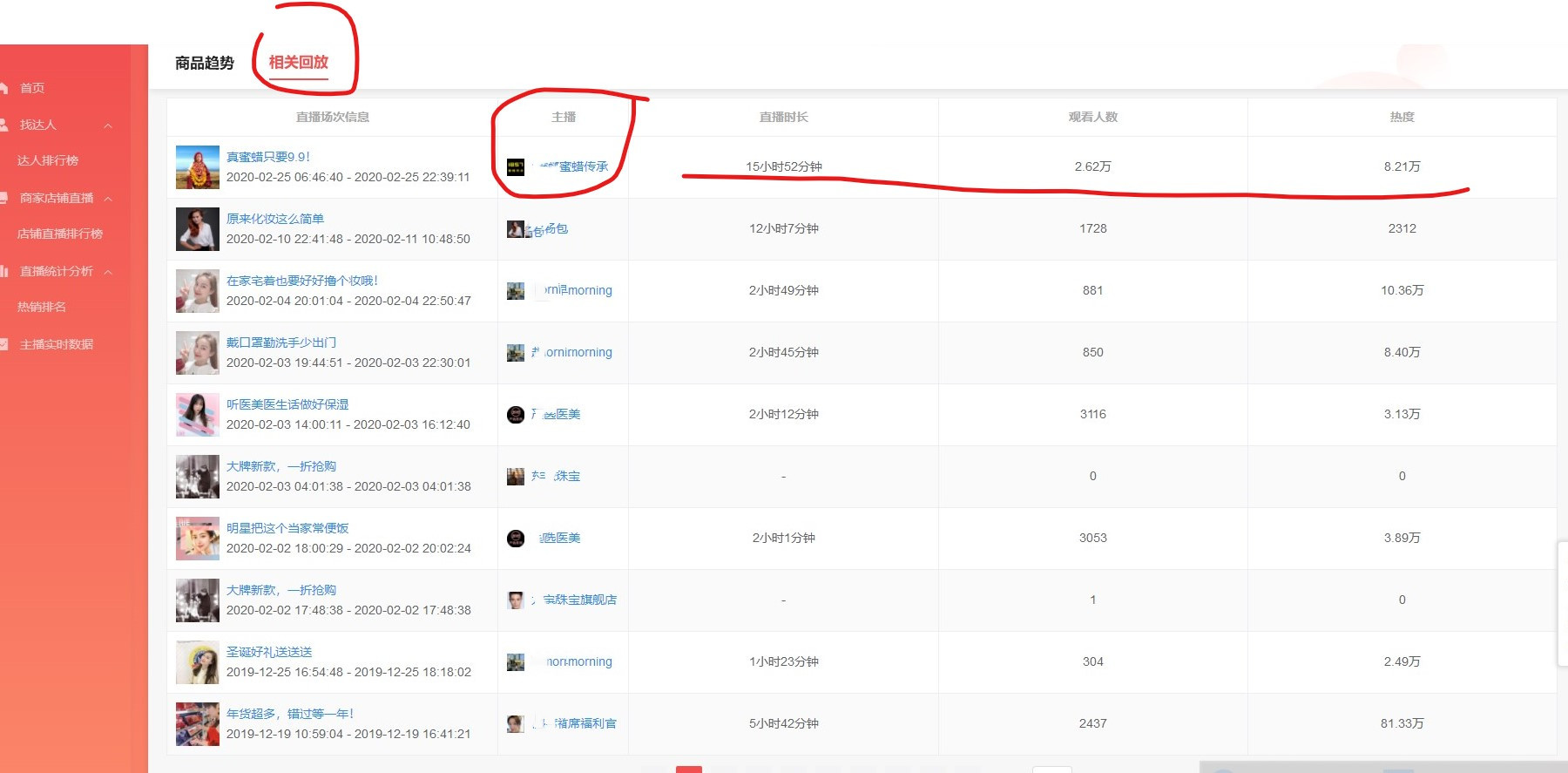1568x773 pixels.
Task: Select the 相关回放 tab
Action: tap(298, 63)
